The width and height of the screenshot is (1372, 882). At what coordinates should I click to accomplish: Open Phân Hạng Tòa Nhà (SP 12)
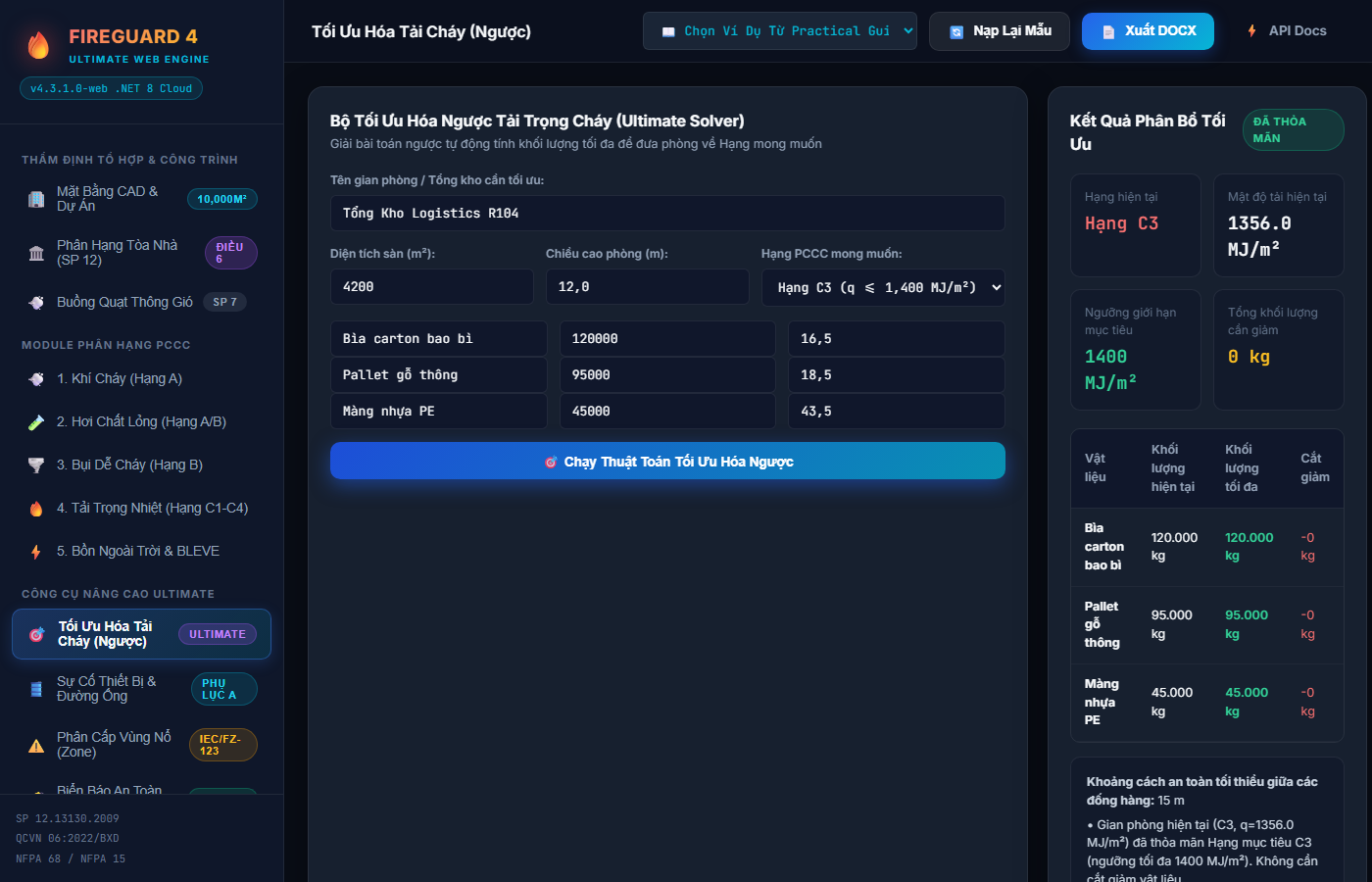141,253
